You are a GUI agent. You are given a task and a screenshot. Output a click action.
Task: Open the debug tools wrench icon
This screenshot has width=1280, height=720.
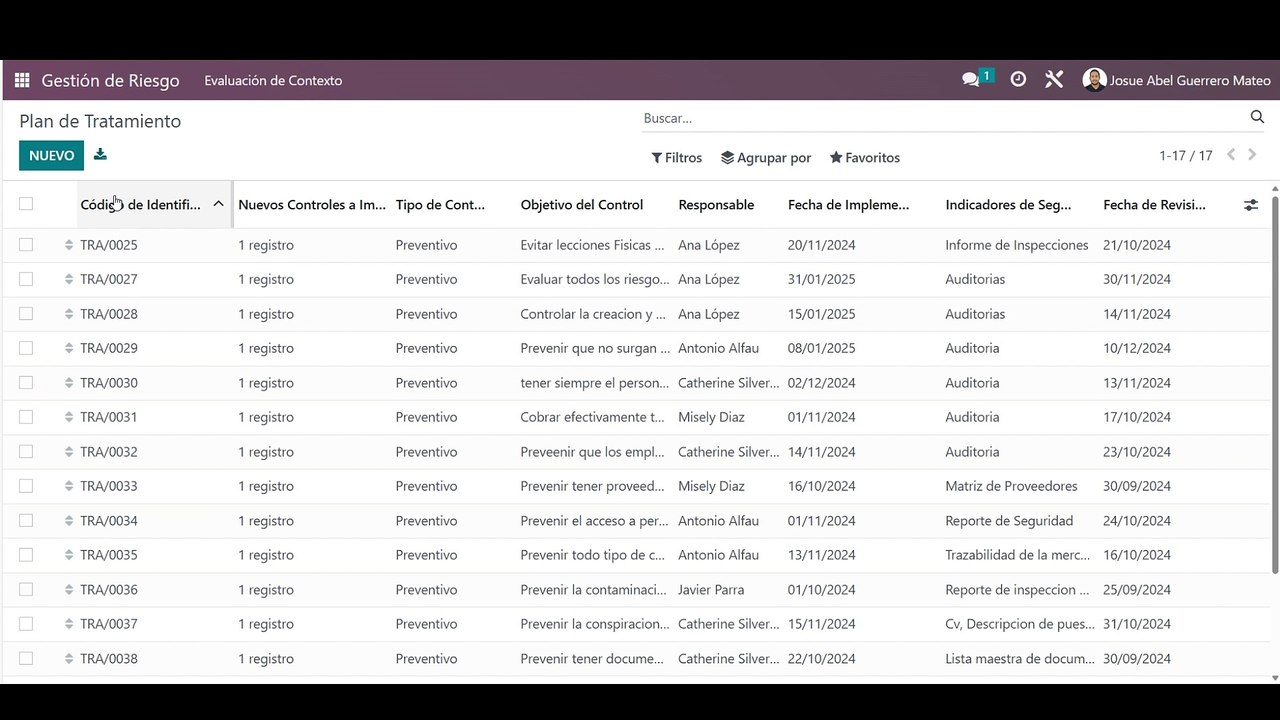coord(1054,80)
